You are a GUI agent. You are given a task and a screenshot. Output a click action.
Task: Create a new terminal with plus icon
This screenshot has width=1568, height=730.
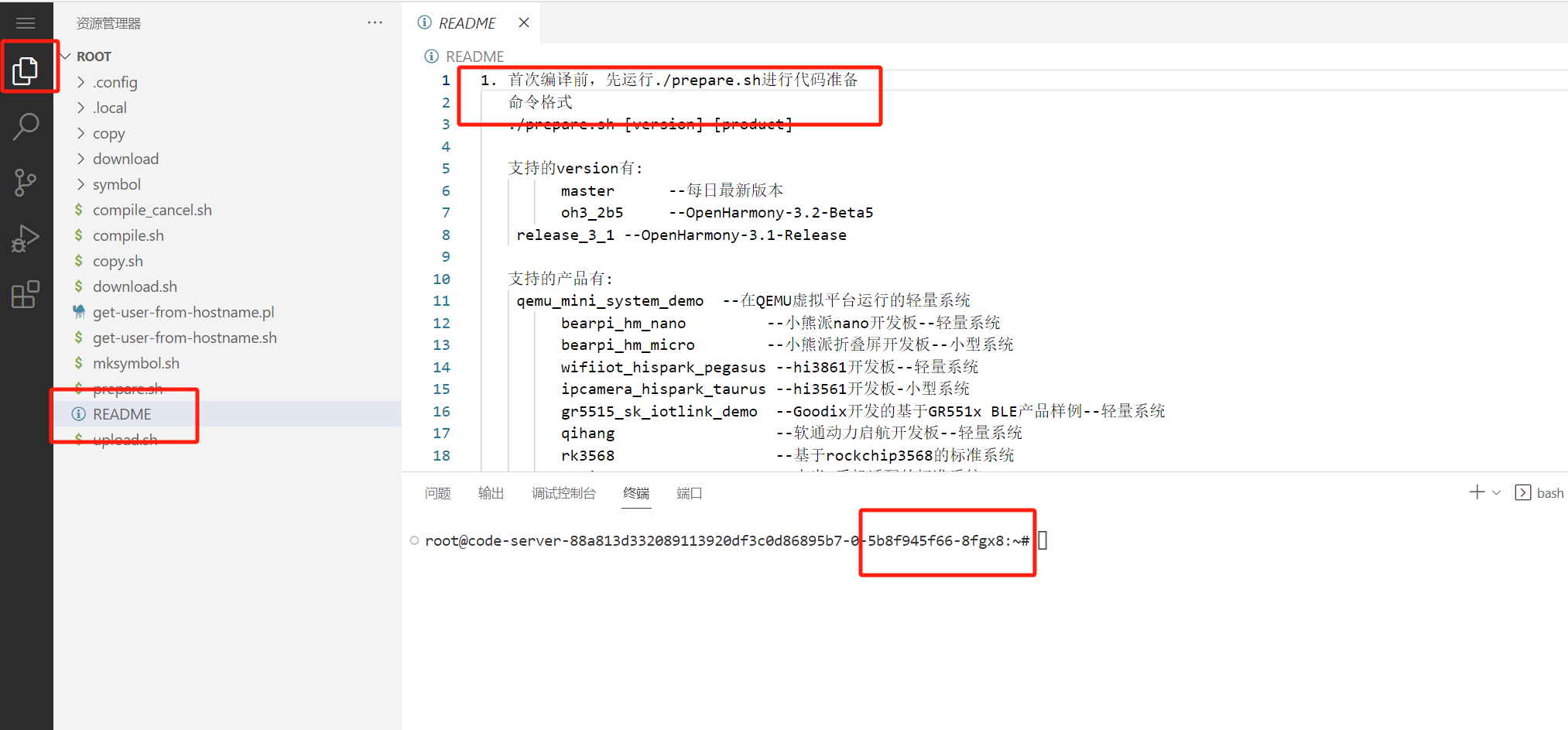[1477, 492]
